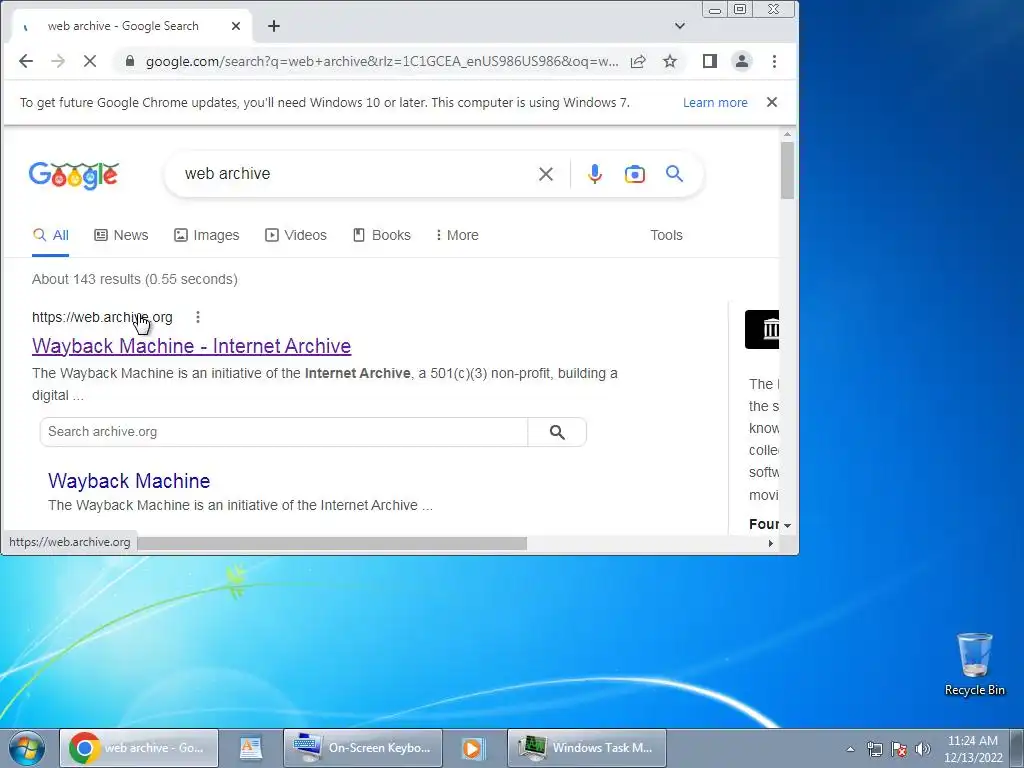Open the search Tools options
The width and height of the screenshot is (1024, 768).
coord(666,235)
